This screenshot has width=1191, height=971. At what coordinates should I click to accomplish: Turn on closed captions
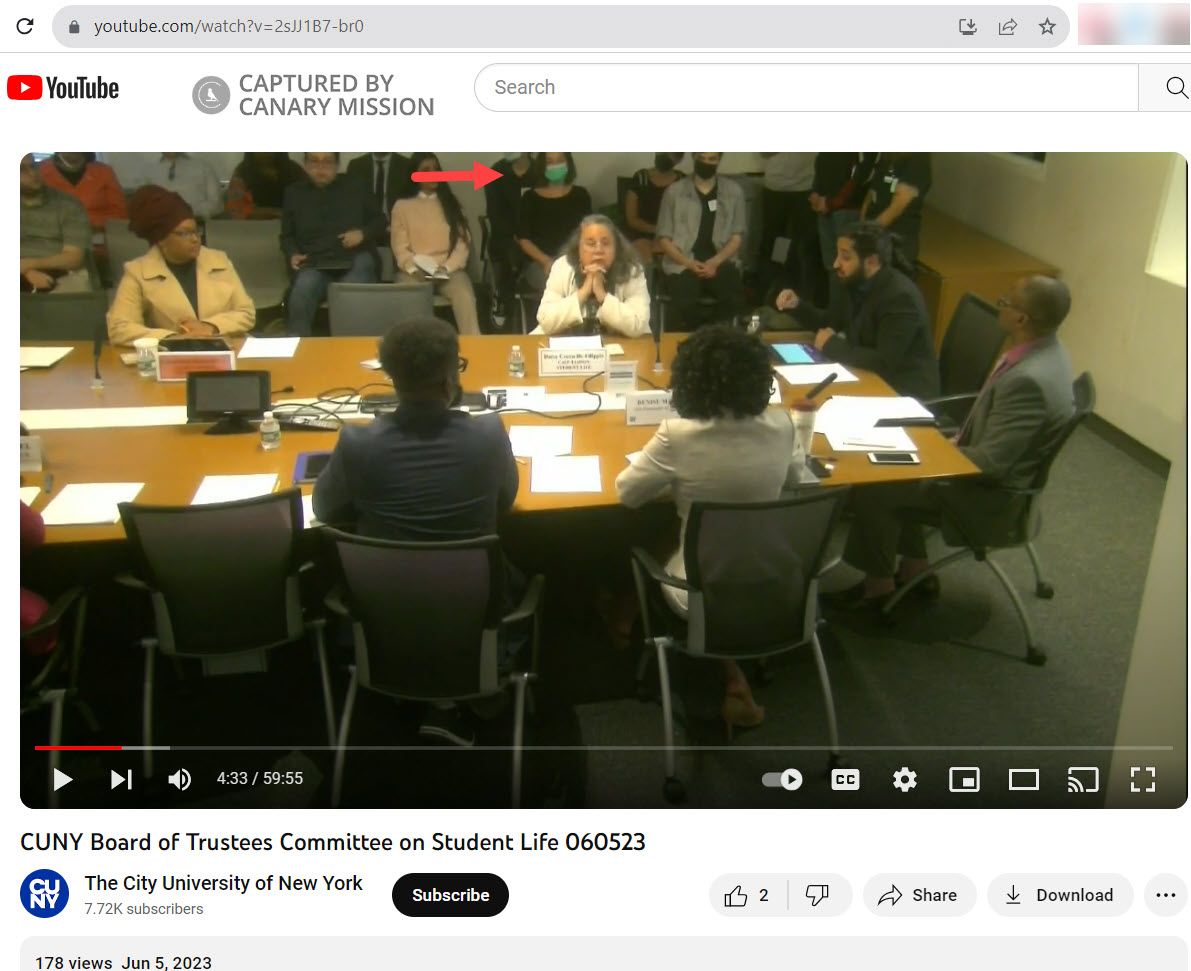845,779
